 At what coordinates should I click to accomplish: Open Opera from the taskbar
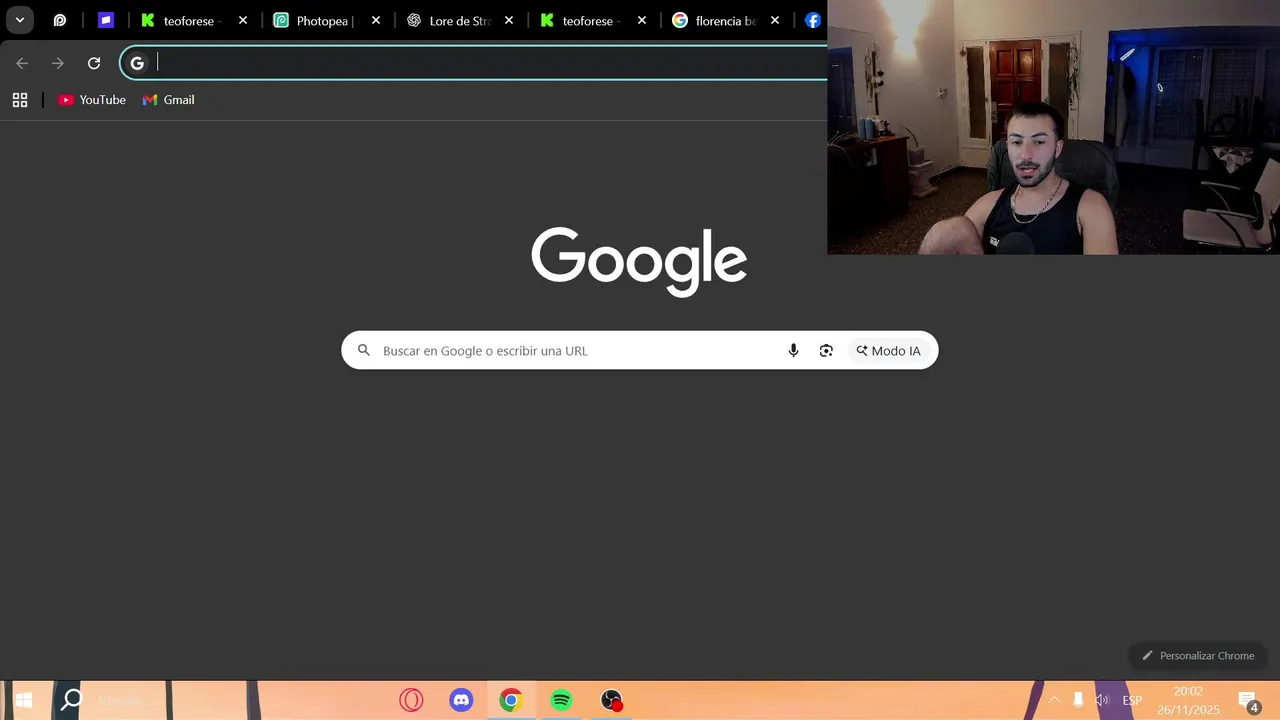(411, 700)
